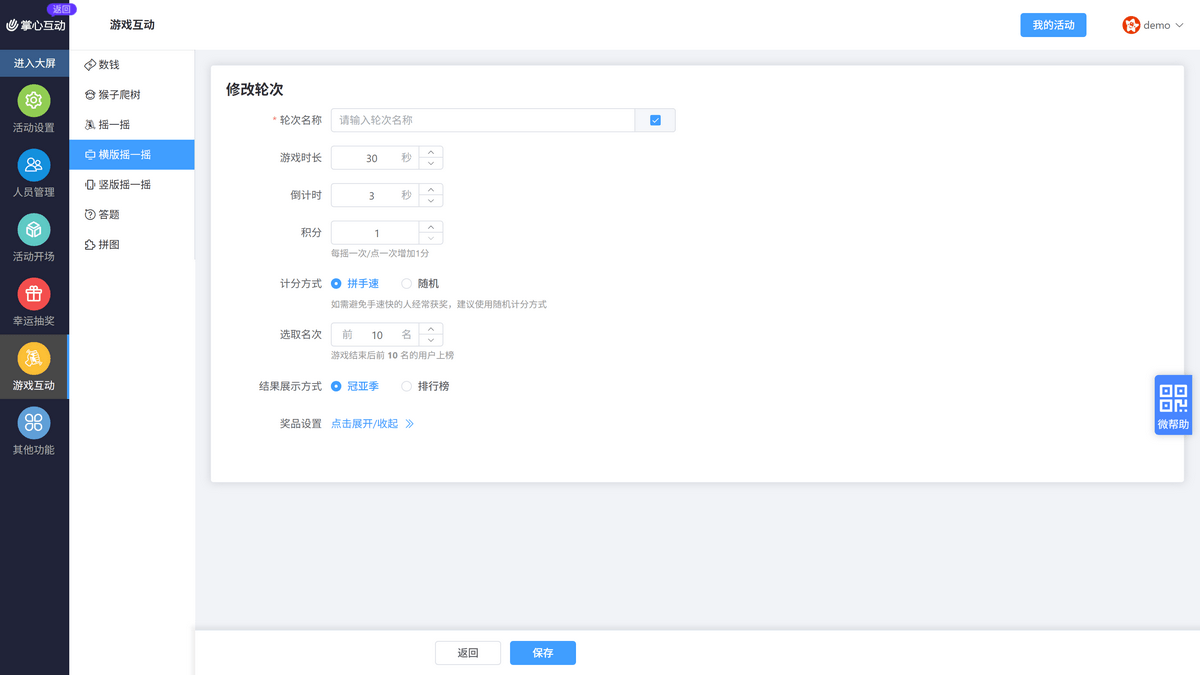
Task: Open 摇一摇 game menu item
Action: coord(132,125)
